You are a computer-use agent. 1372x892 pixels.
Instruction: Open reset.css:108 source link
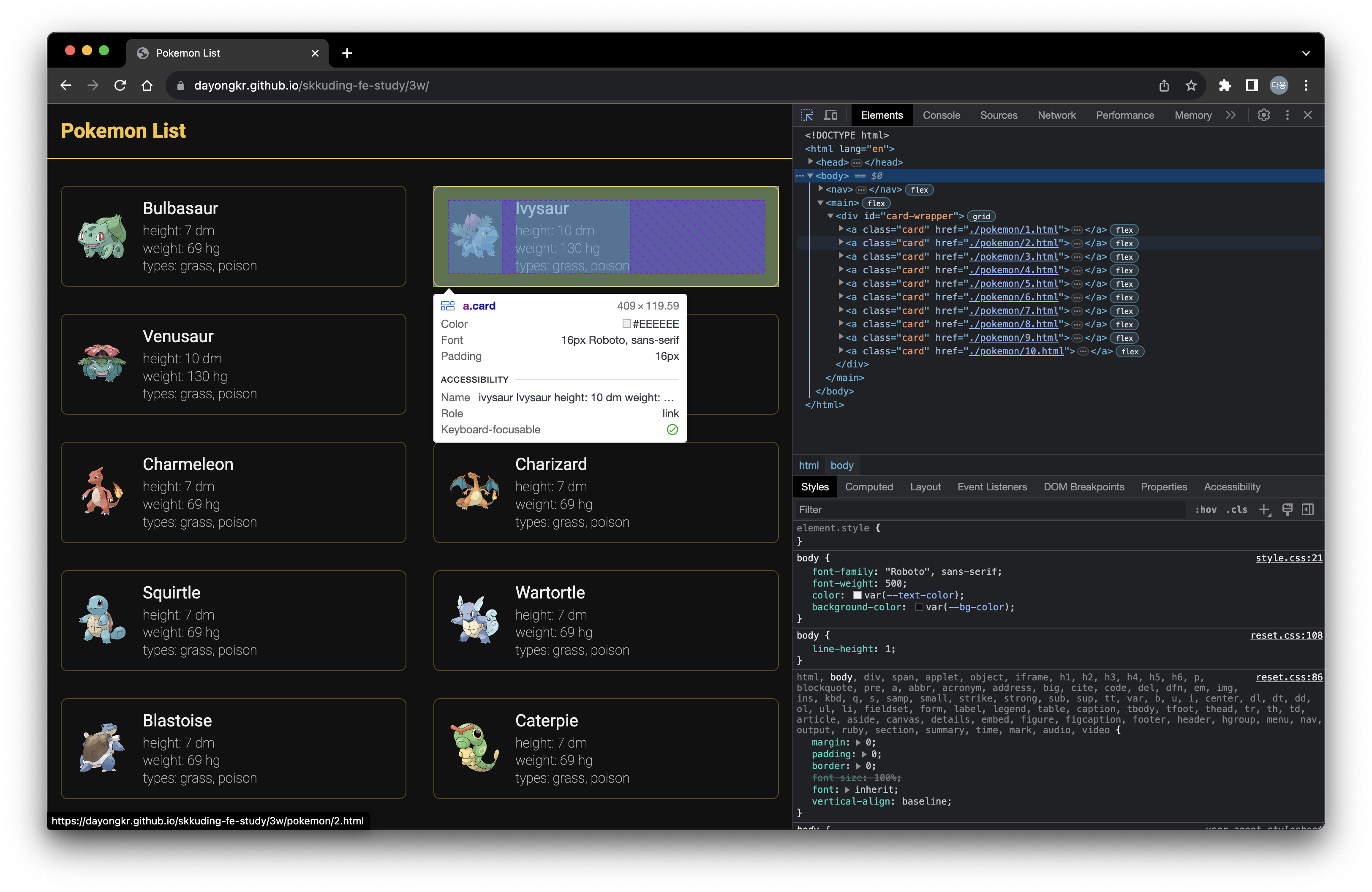click(1286, 636)
